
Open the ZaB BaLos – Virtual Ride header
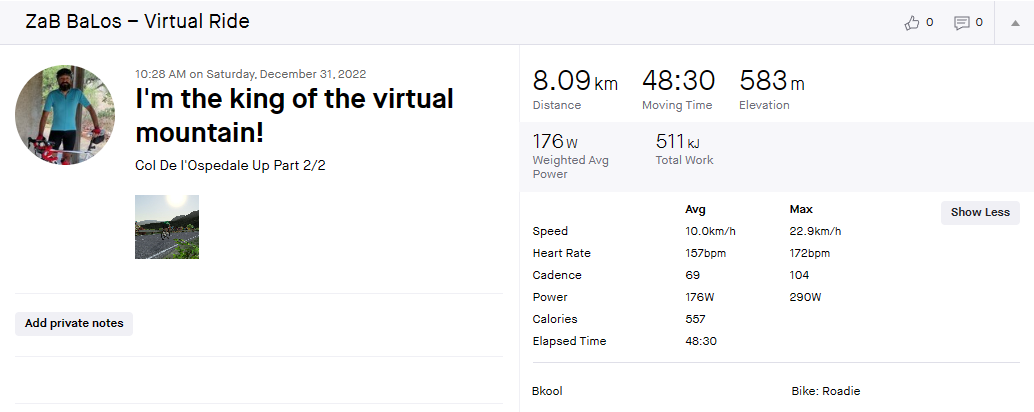coord(137,22)
